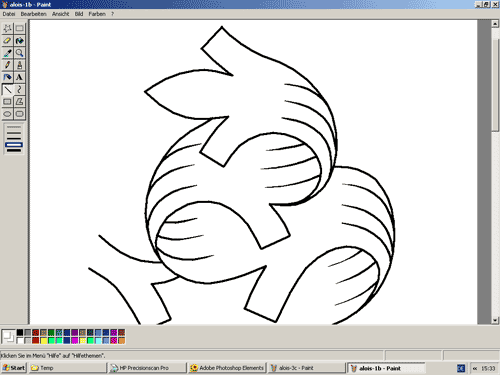500x375 pixels.
Task: Select the Ellipse shape tool
Action: click(7, 114)
